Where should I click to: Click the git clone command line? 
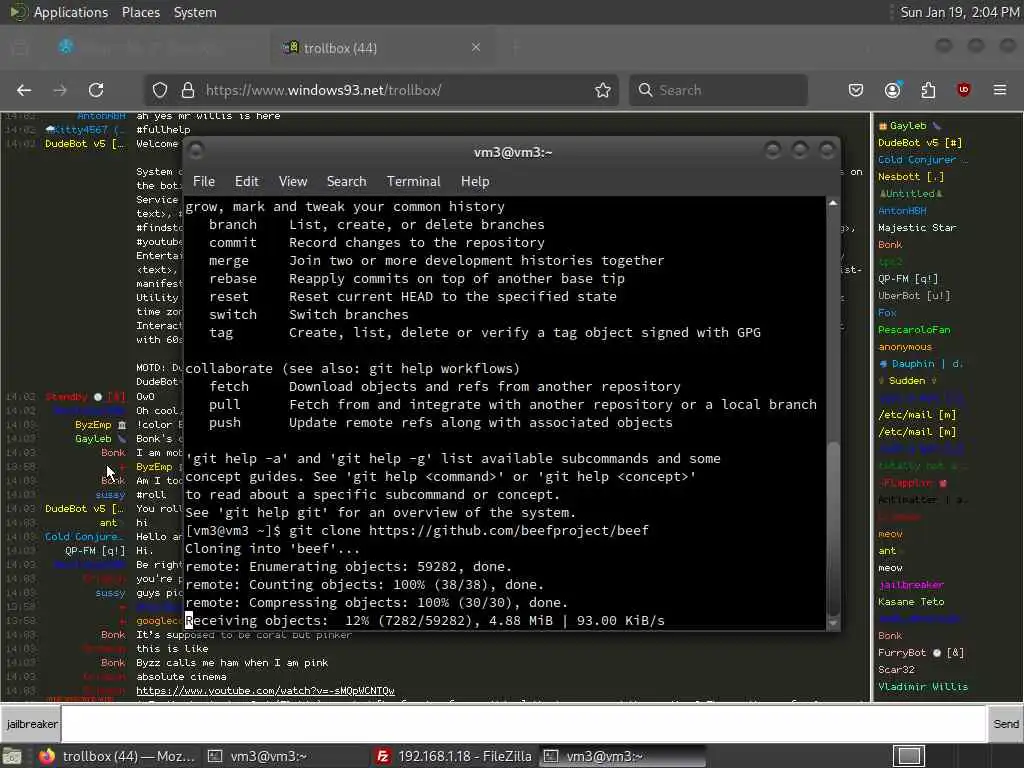coord(417,530)
